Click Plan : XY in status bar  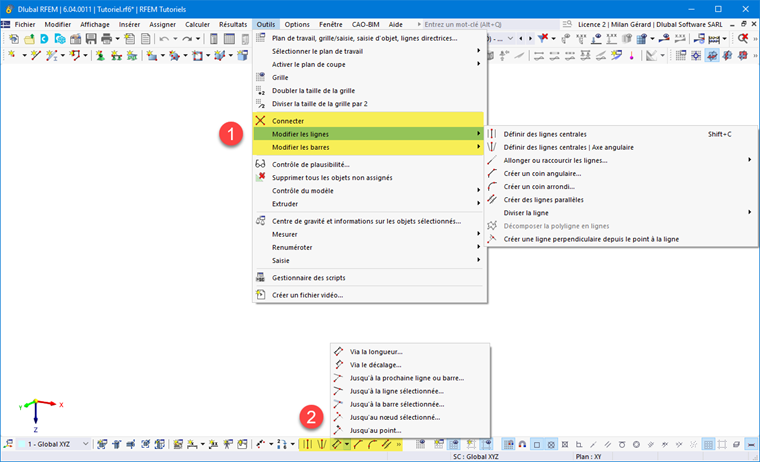click(x=588, y=457)
